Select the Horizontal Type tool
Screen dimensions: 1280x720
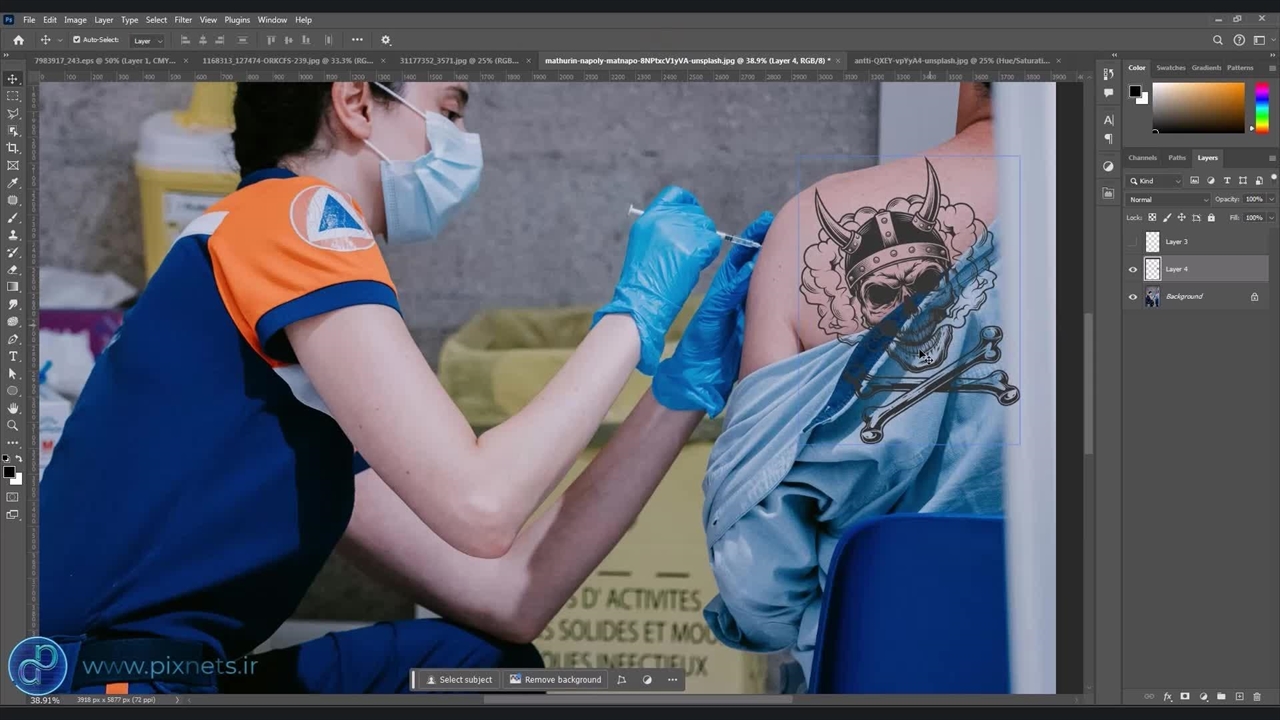click(x=13, y=356)
